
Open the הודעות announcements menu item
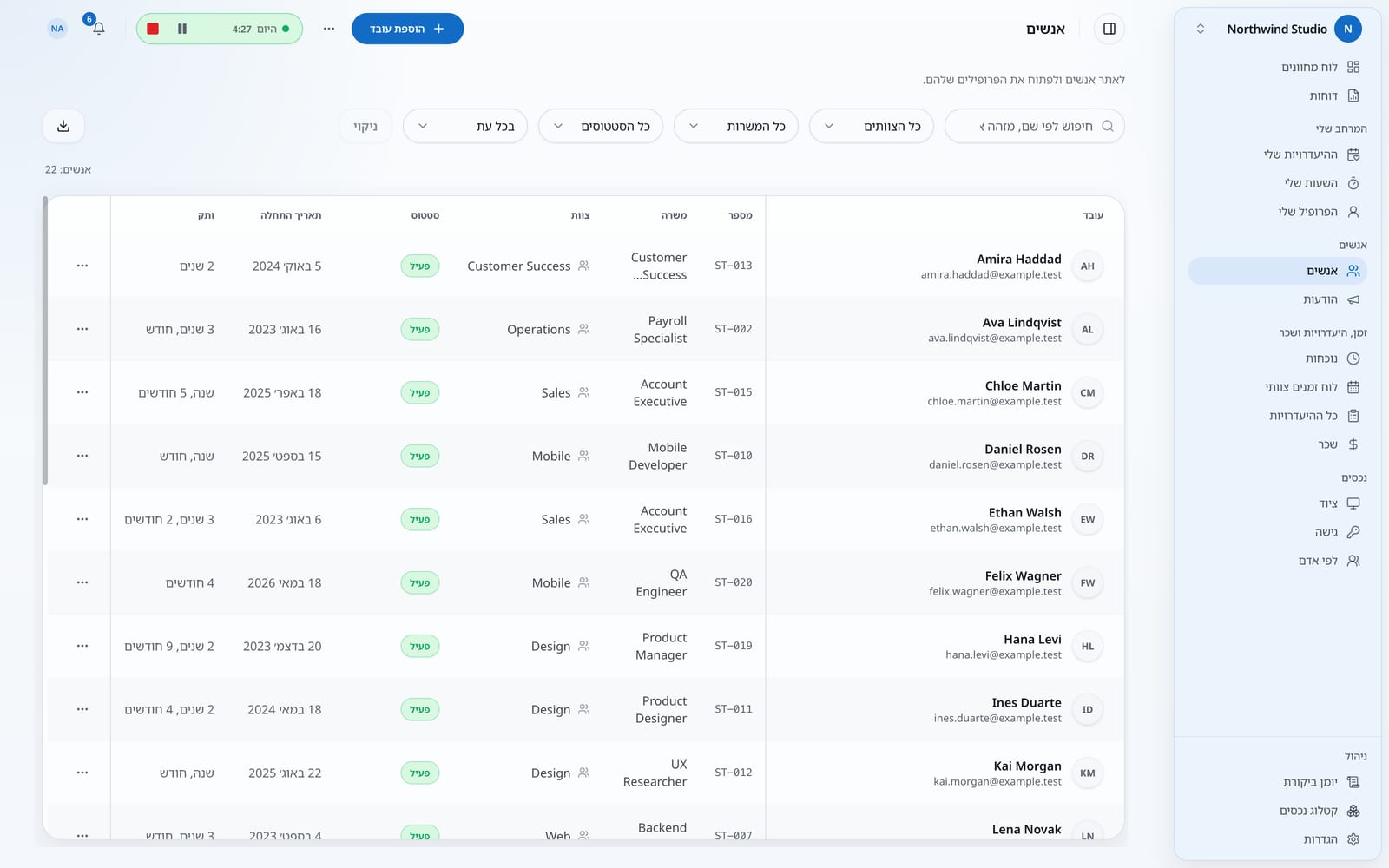tap(1278, 299)
